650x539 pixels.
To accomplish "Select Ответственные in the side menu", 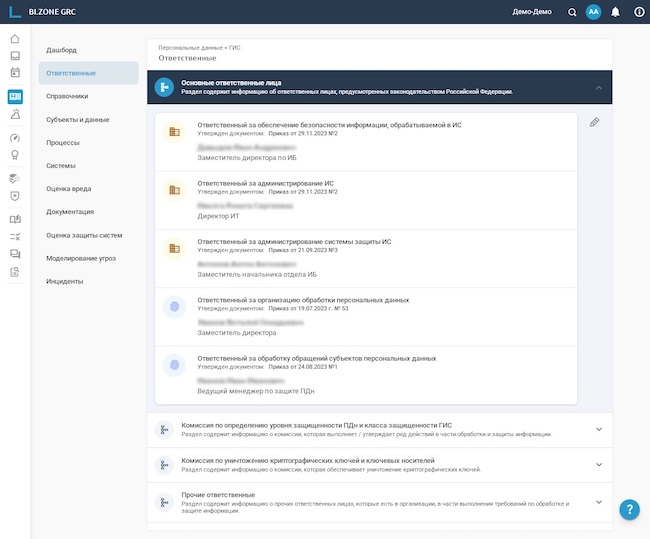I will (88, 73).
